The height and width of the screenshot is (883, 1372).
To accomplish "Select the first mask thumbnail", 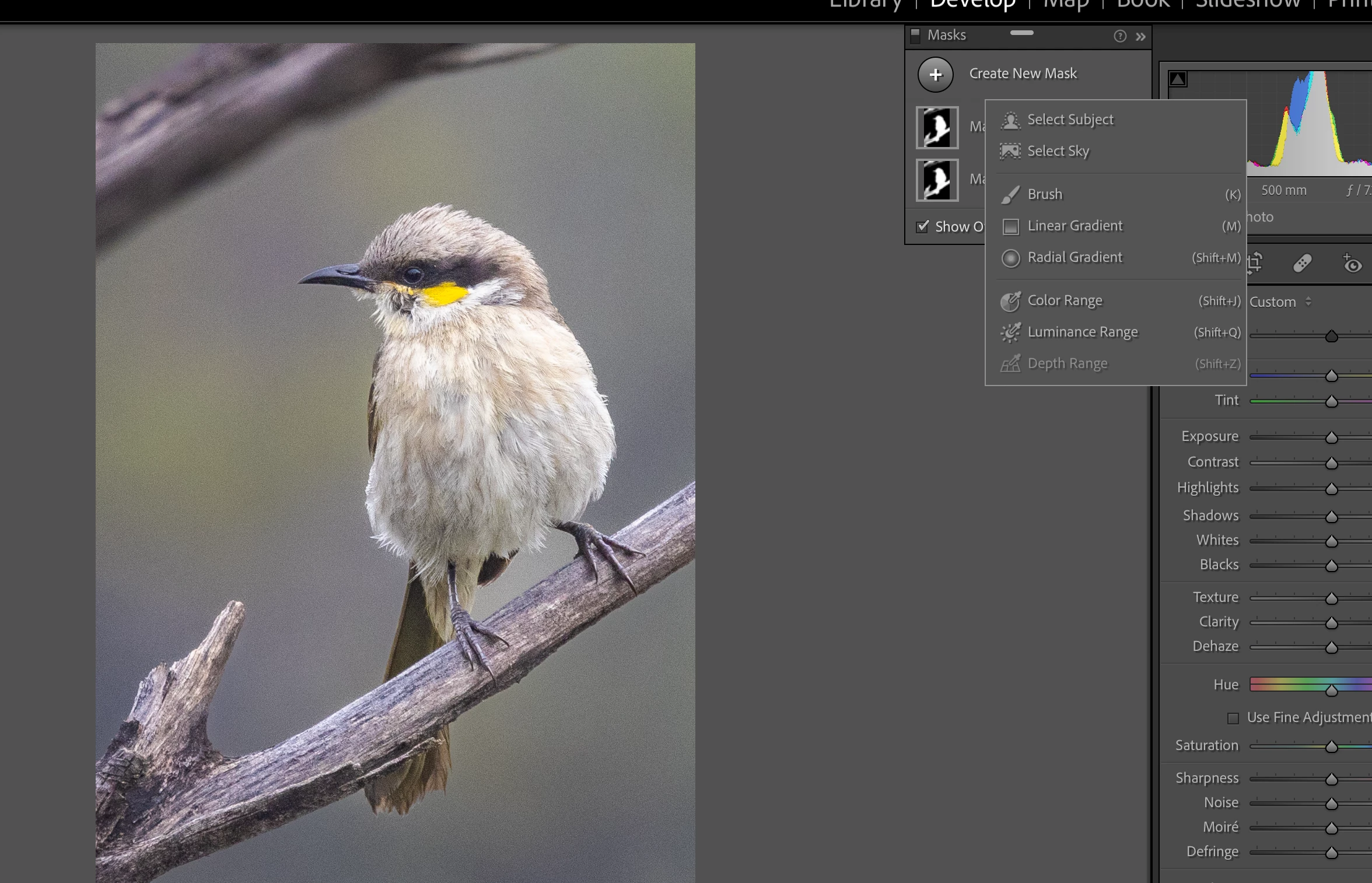I will click(x=937, y=127).
